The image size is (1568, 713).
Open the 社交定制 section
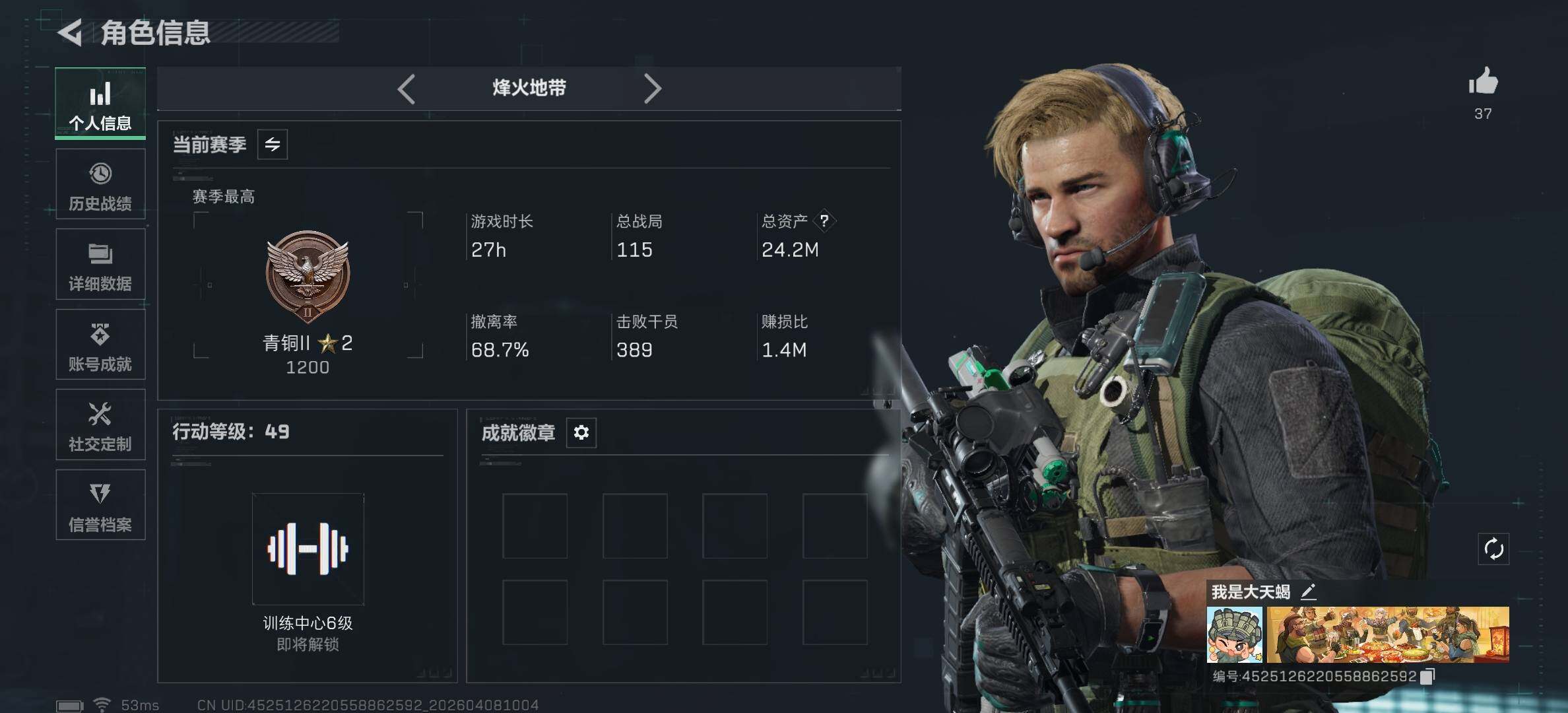(100, 425)
